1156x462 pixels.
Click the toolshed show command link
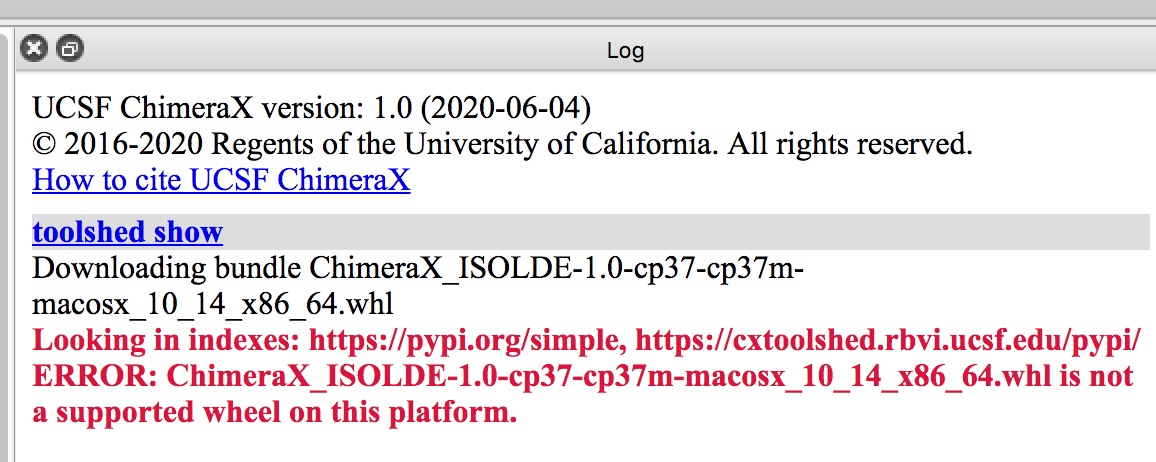(127, 232)
